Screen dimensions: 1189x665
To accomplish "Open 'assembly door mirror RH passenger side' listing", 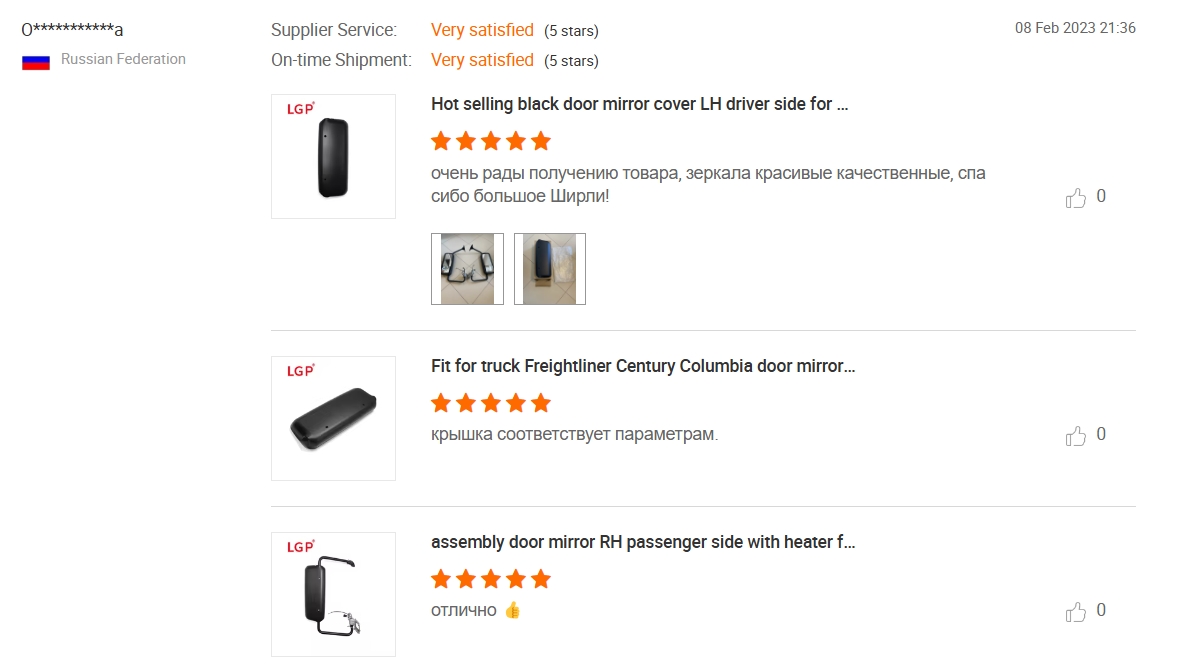I will (x=643, y=542).
